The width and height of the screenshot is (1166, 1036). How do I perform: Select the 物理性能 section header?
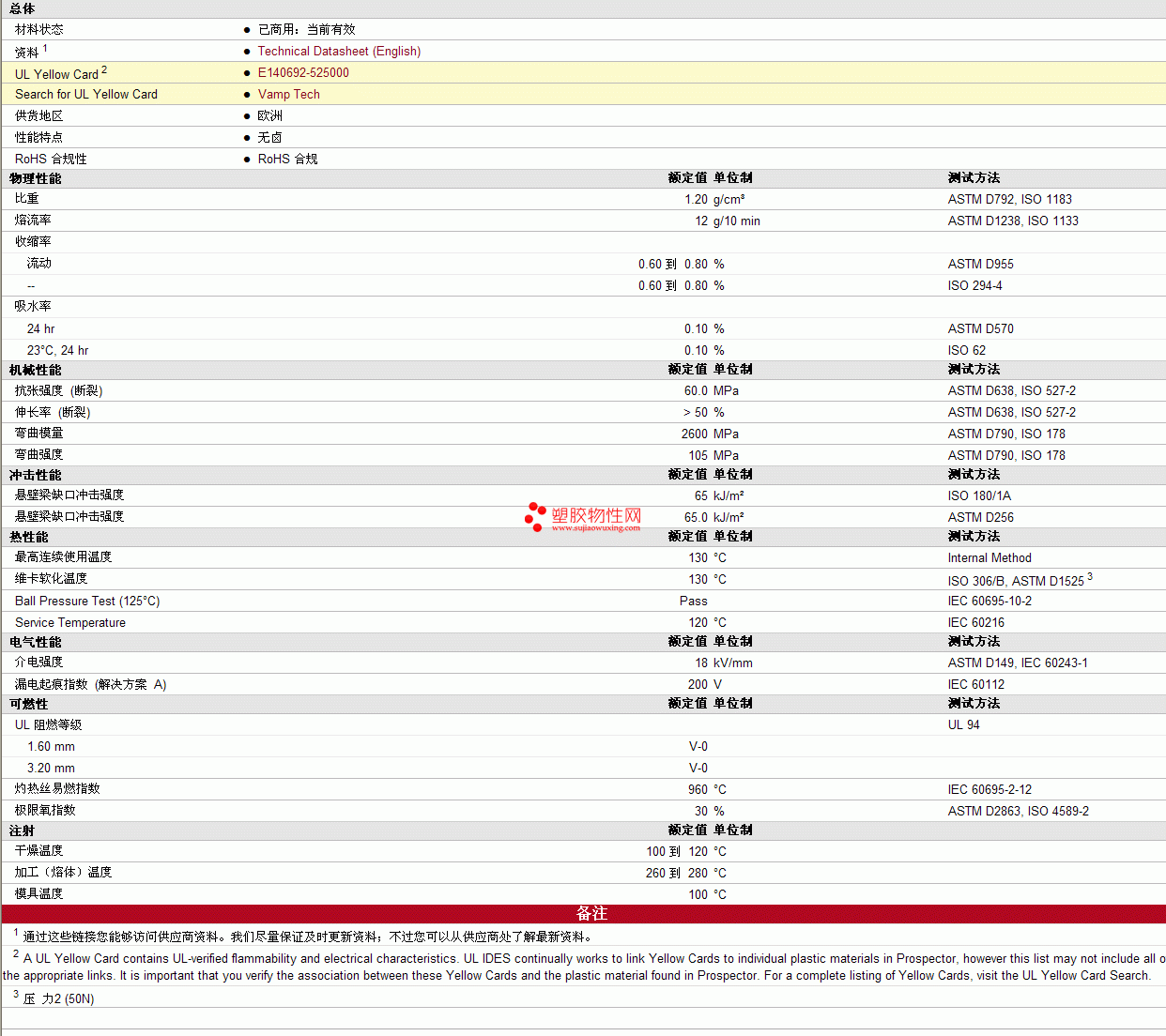point(36,178)
